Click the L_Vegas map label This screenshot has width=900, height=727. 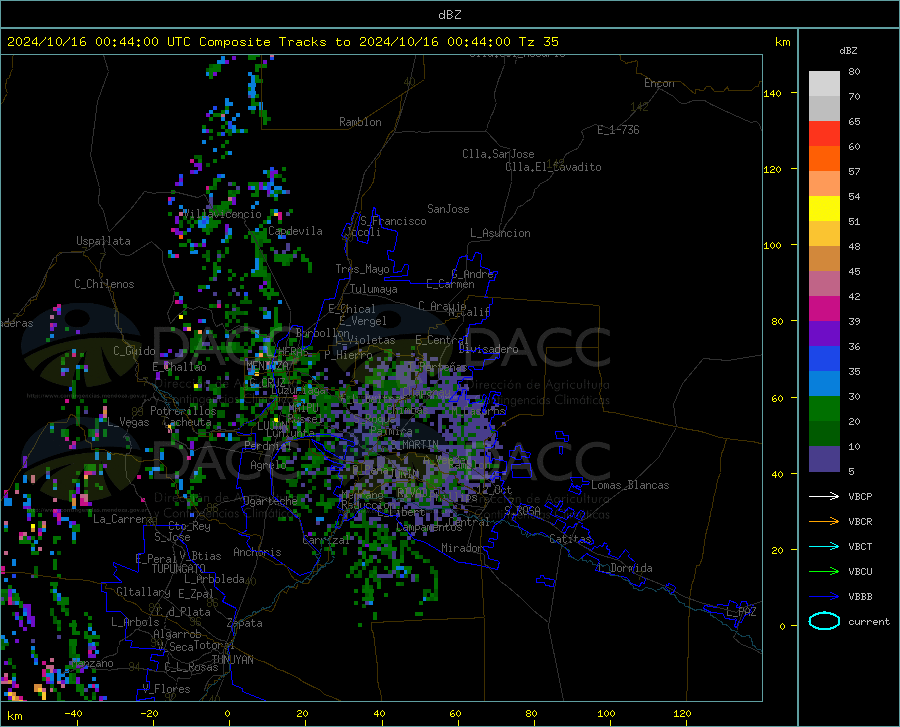click(128, 422)
